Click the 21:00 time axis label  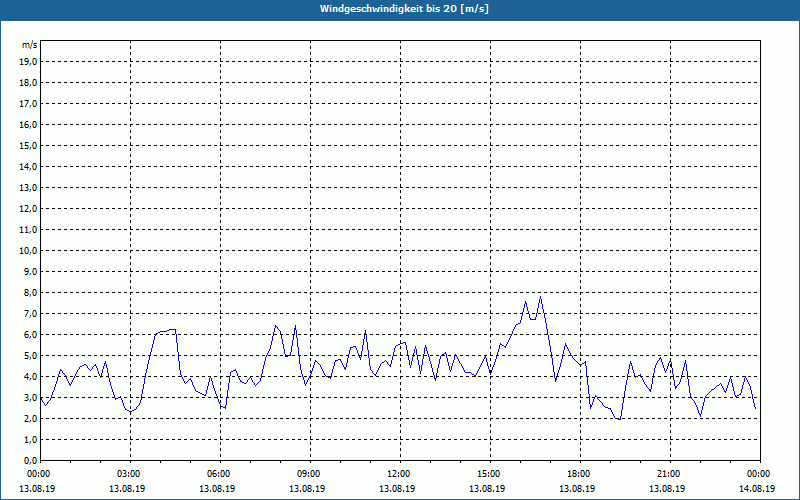(670, 474)
